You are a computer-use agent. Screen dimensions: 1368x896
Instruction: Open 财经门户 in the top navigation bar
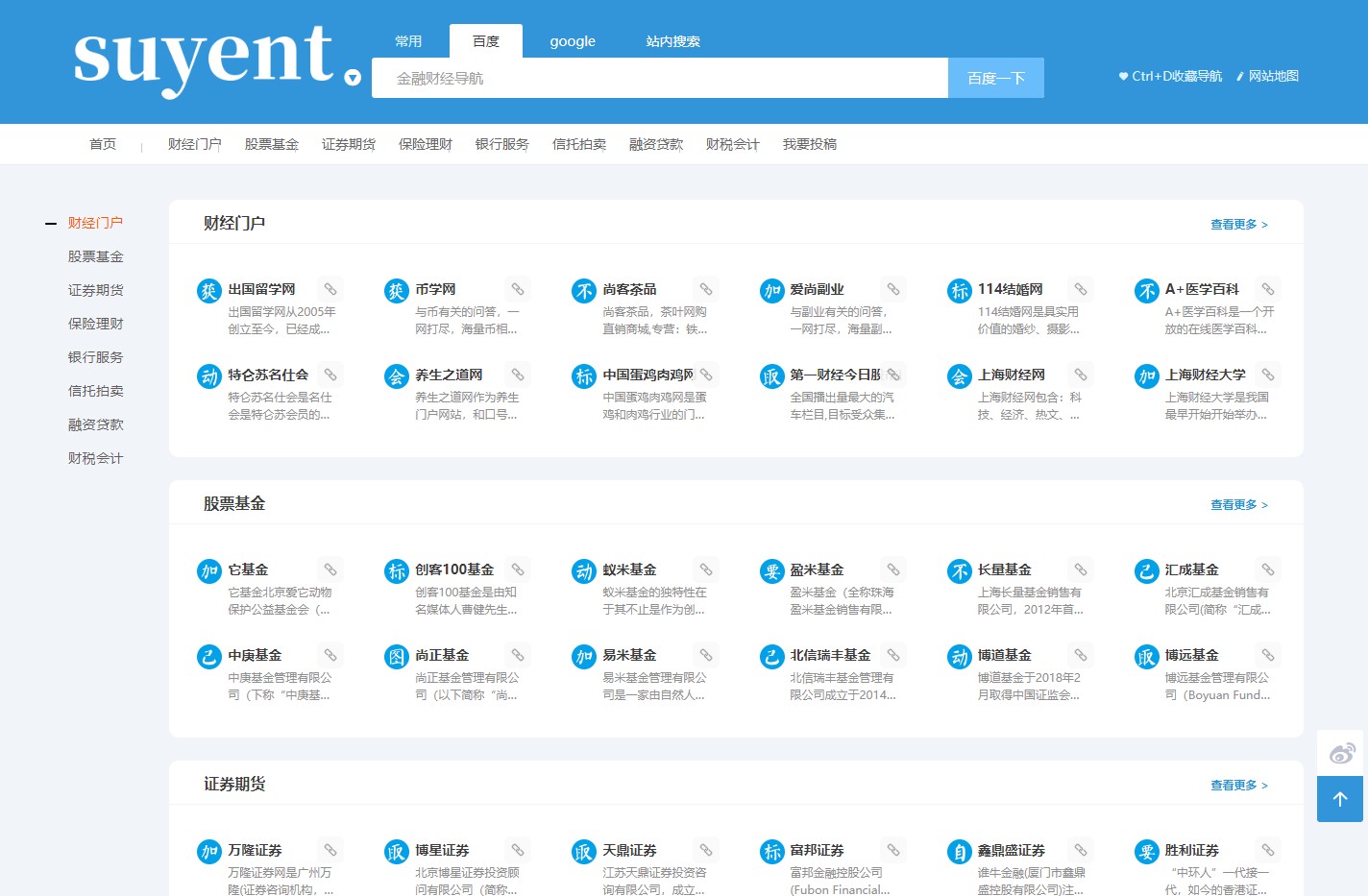(x=194, y=144)
